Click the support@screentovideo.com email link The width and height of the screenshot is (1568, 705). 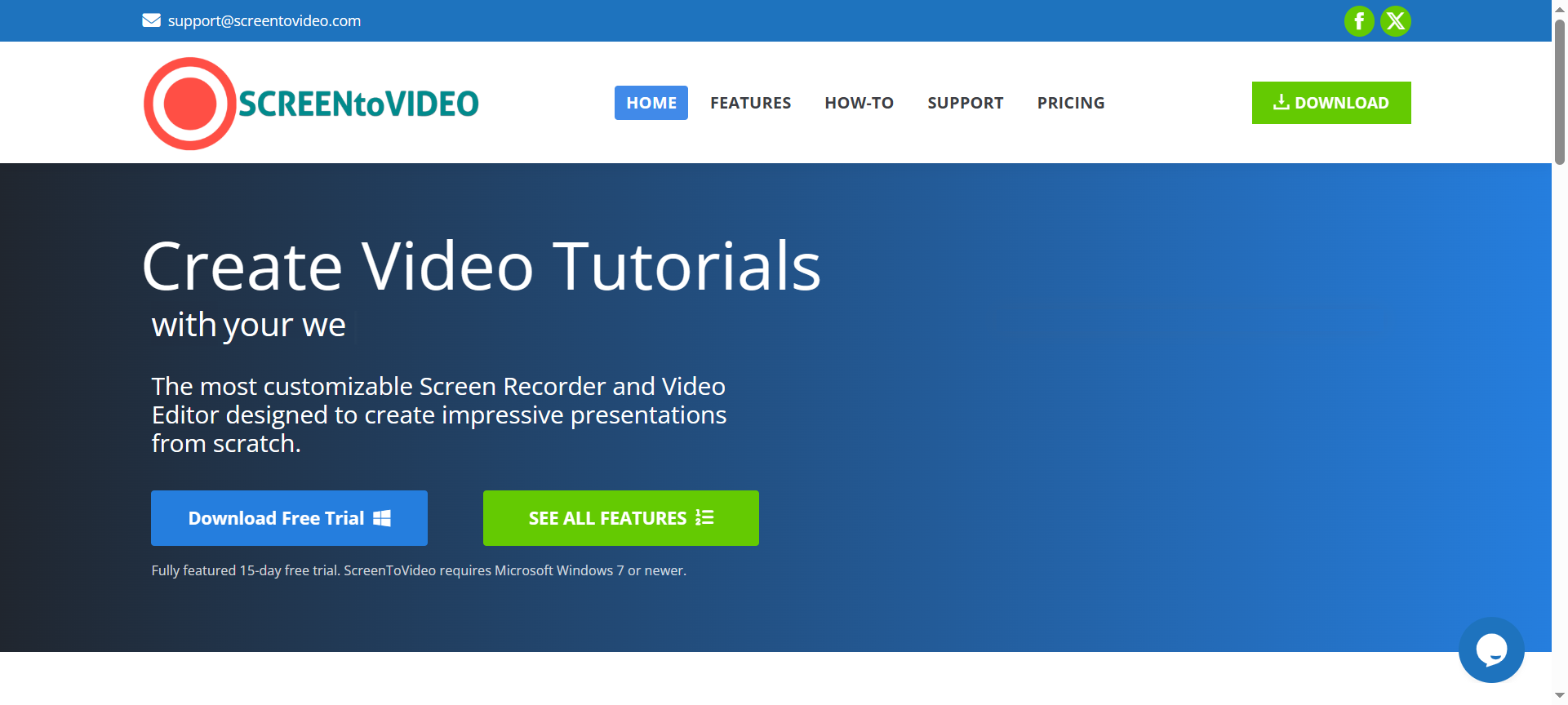click(x=264, y=20)
